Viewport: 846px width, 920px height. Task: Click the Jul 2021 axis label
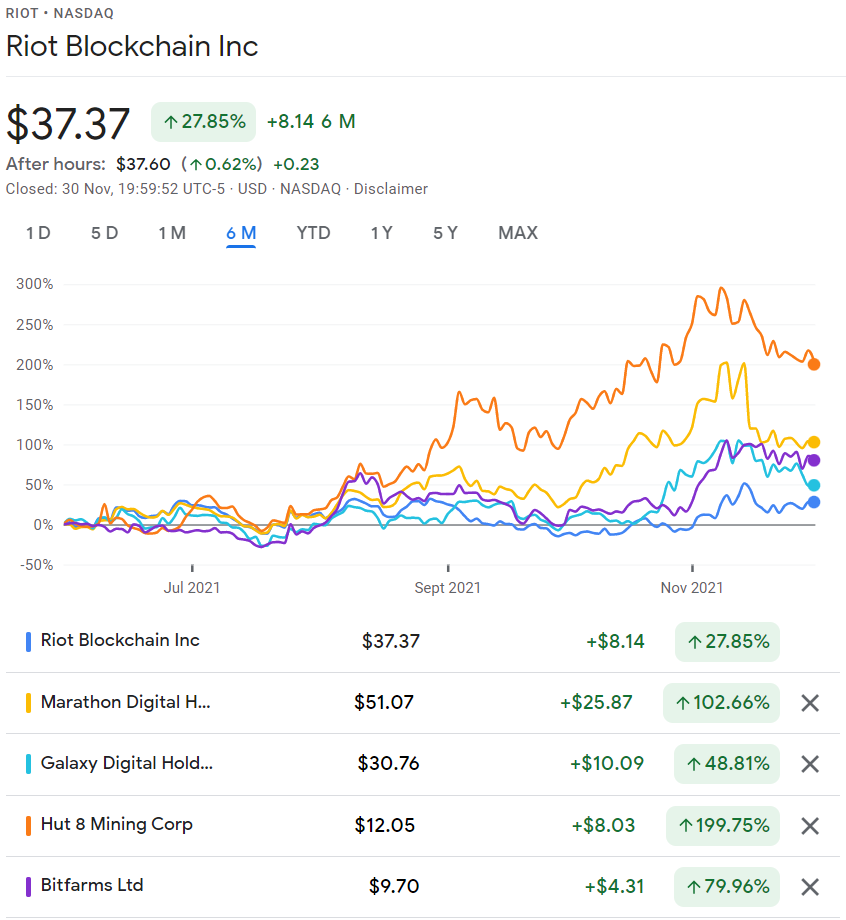tap(192, 588)
